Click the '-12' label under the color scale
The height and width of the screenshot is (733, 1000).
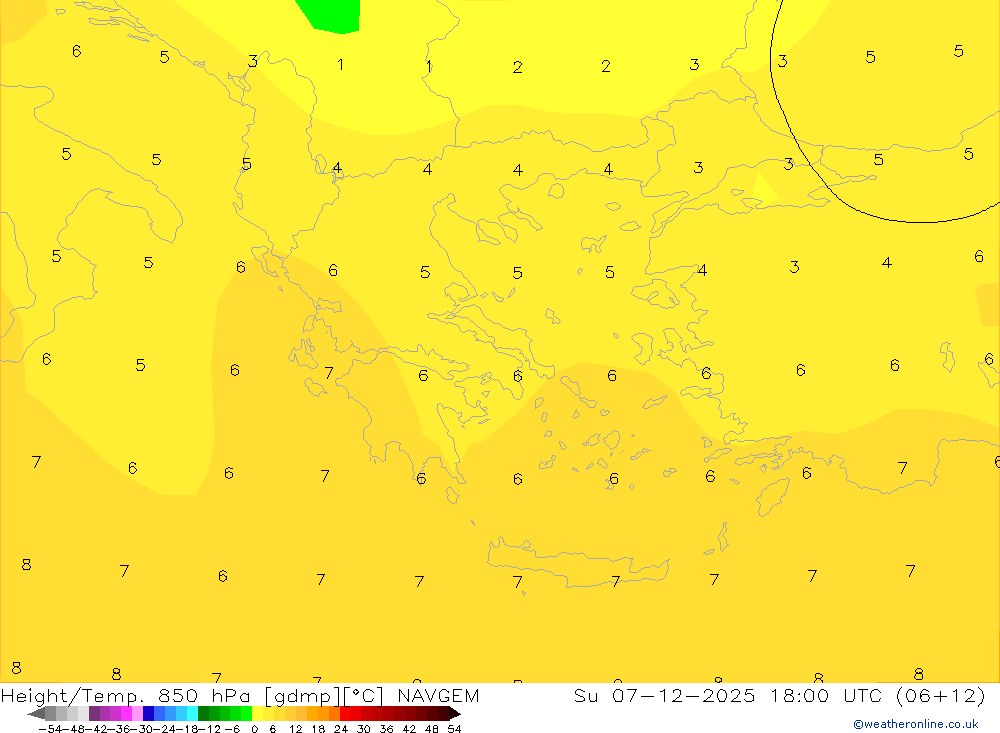[x=210, y=729]
